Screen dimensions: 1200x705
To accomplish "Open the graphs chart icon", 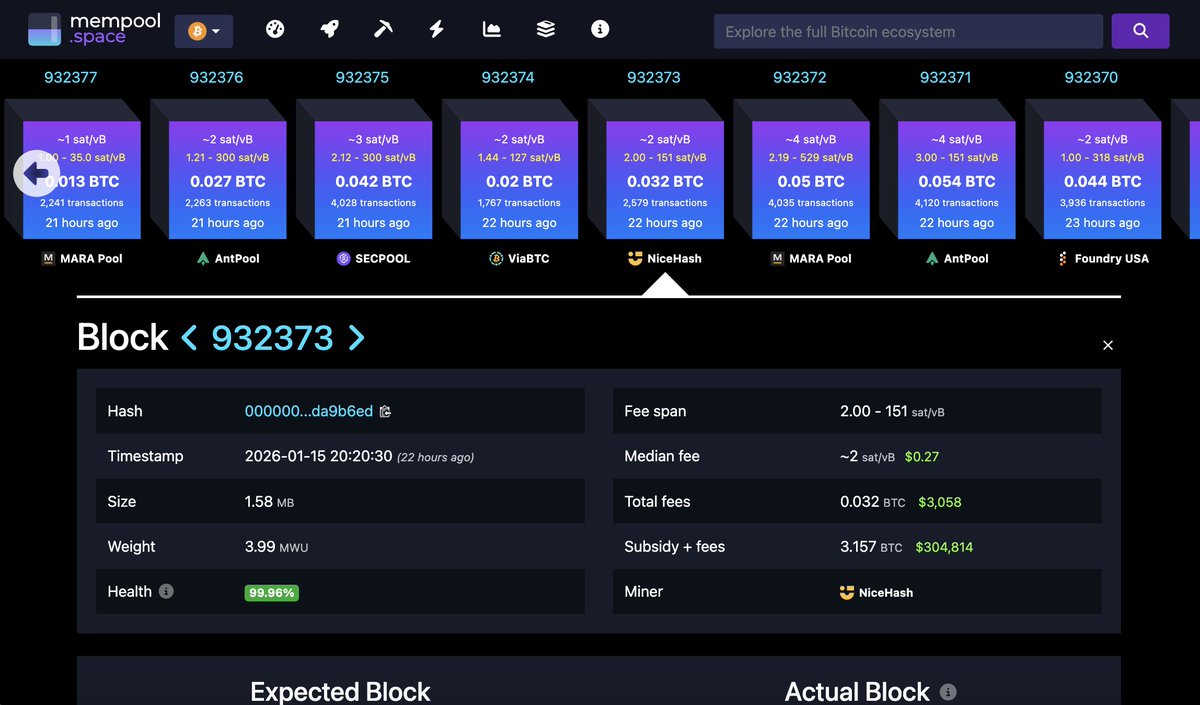I will click(x=491, y=30).
